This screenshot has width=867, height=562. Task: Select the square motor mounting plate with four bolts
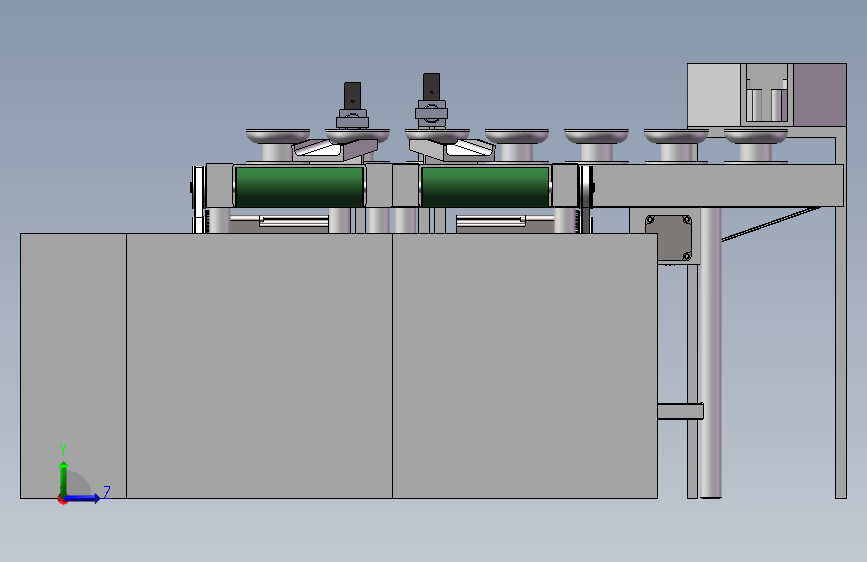(x=668, y=238)
